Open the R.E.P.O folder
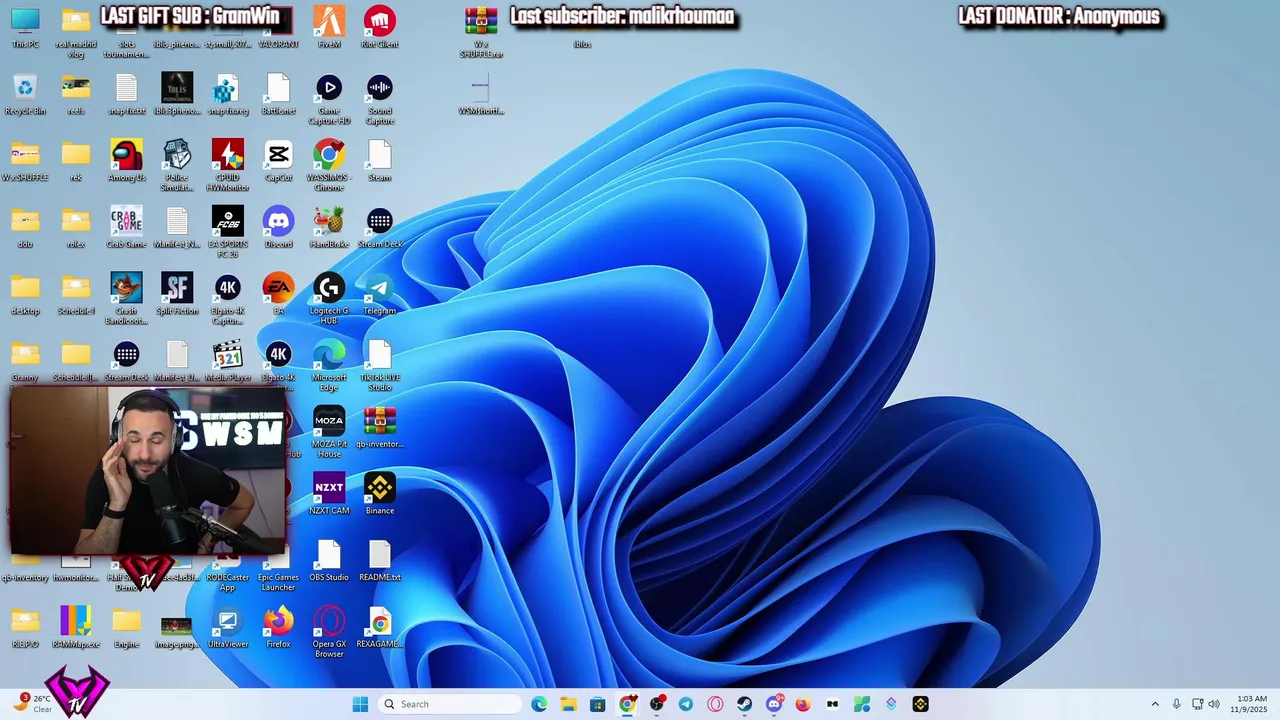Screen dimensions: 1280x720 tap(25, 627)
